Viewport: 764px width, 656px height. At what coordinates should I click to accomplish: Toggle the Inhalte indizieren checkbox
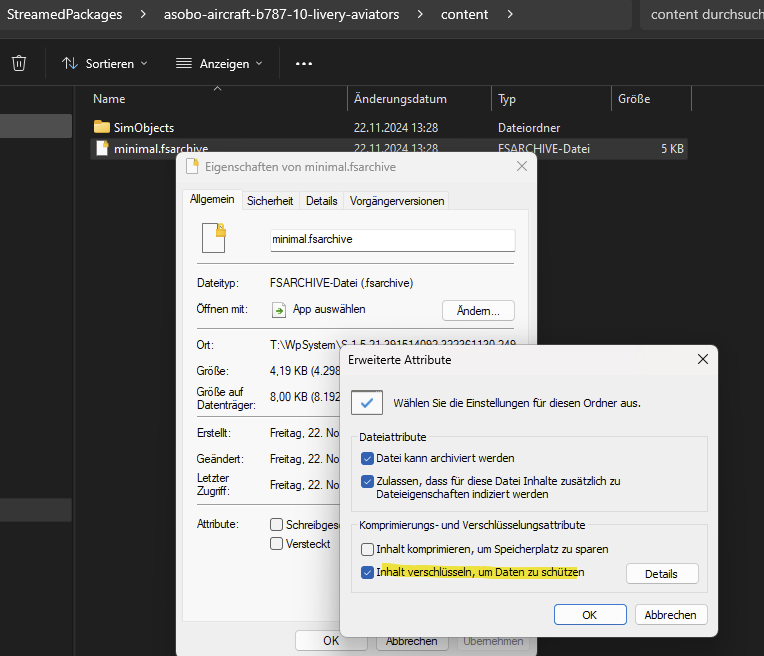point(367,482)
